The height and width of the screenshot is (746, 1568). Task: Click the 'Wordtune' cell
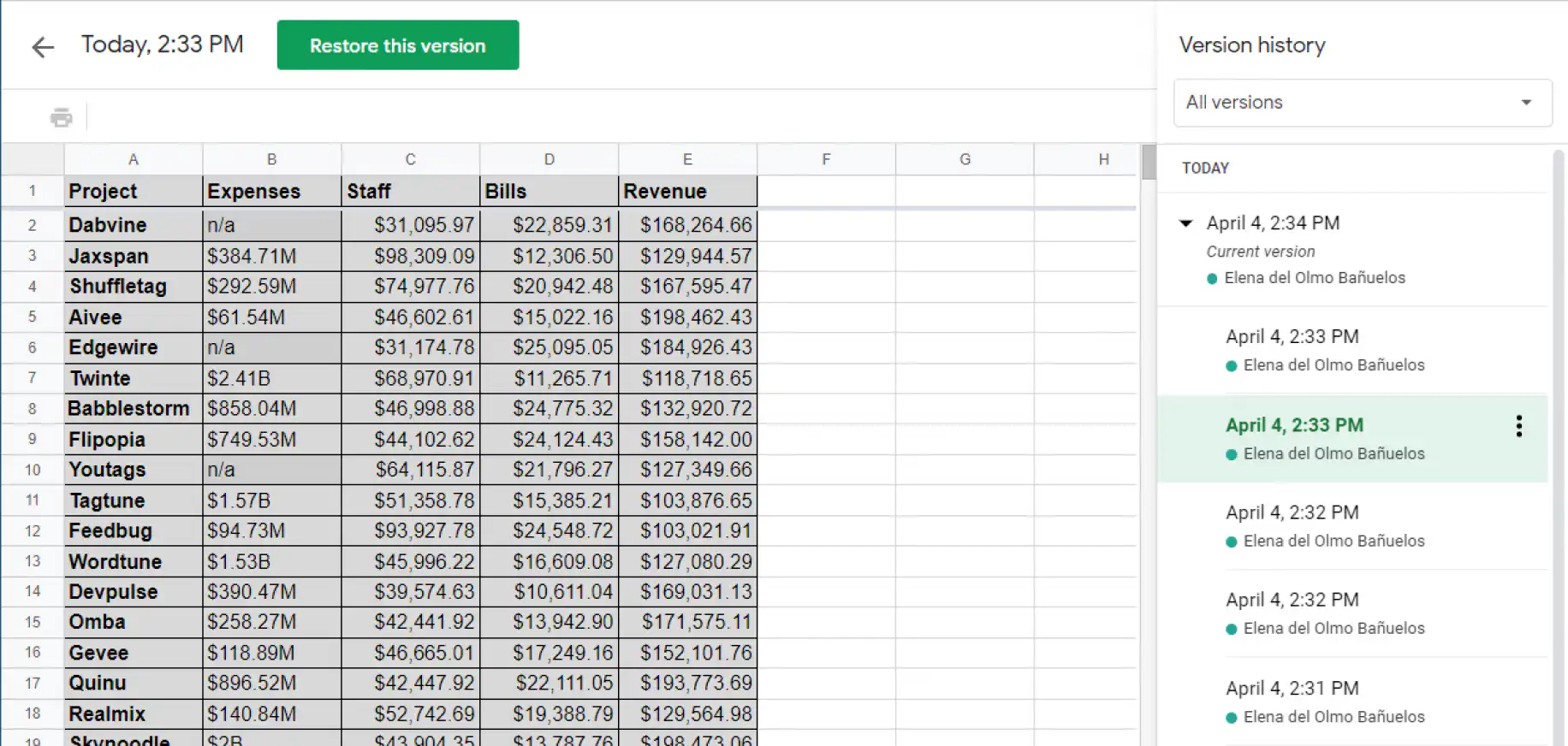(134, 561)
